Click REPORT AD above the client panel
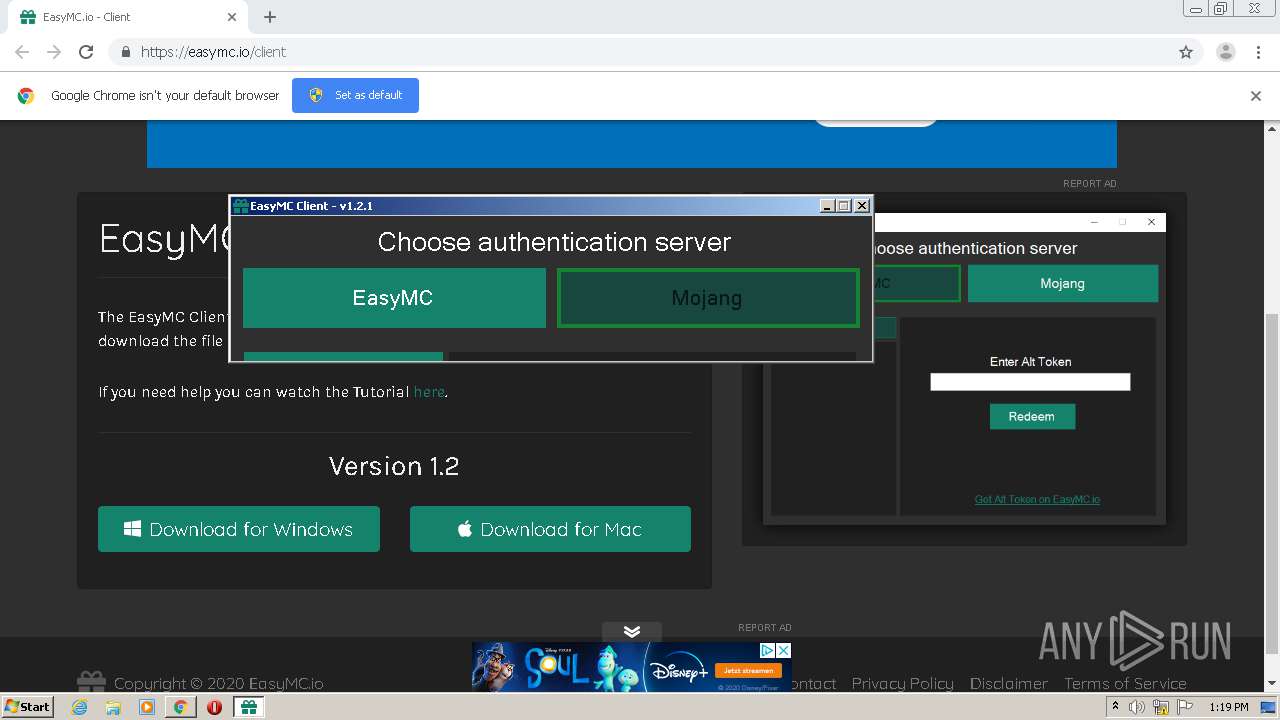The height and width of the screenshot is (720, 1280). 1090,183
